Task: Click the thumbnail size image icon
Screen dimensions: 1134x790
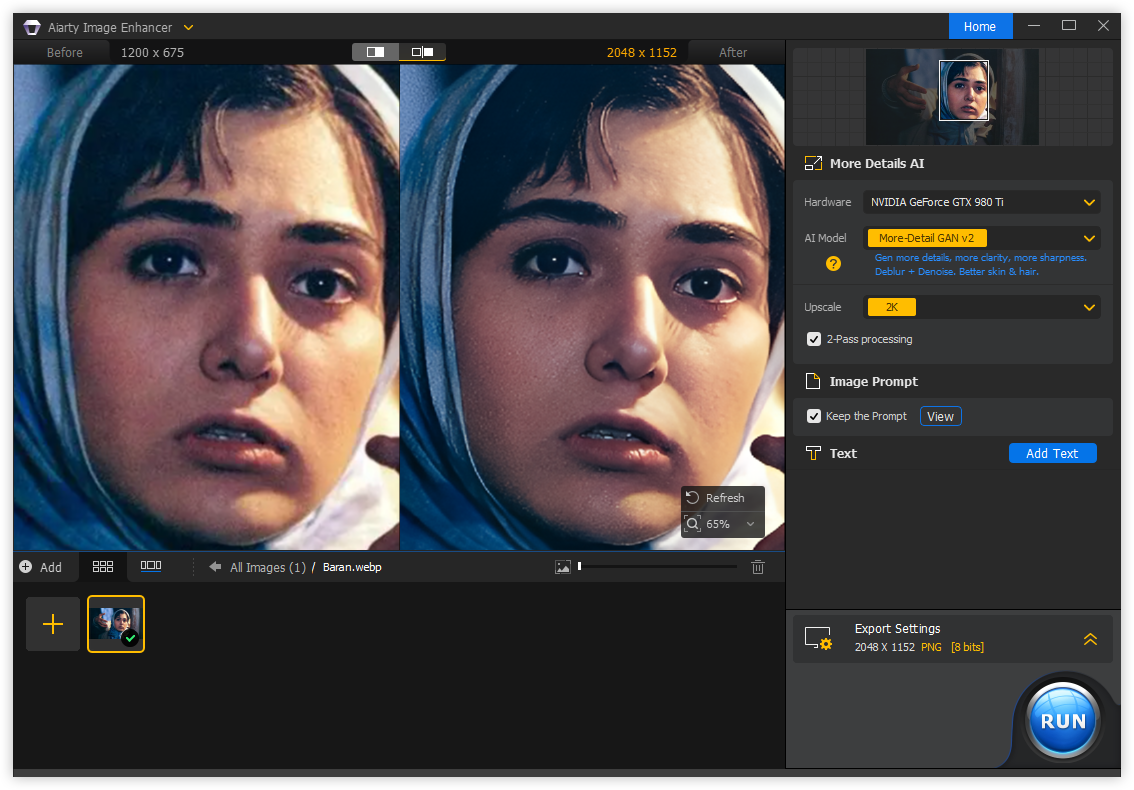Action: pyautogui.click(x=563, y=567)
